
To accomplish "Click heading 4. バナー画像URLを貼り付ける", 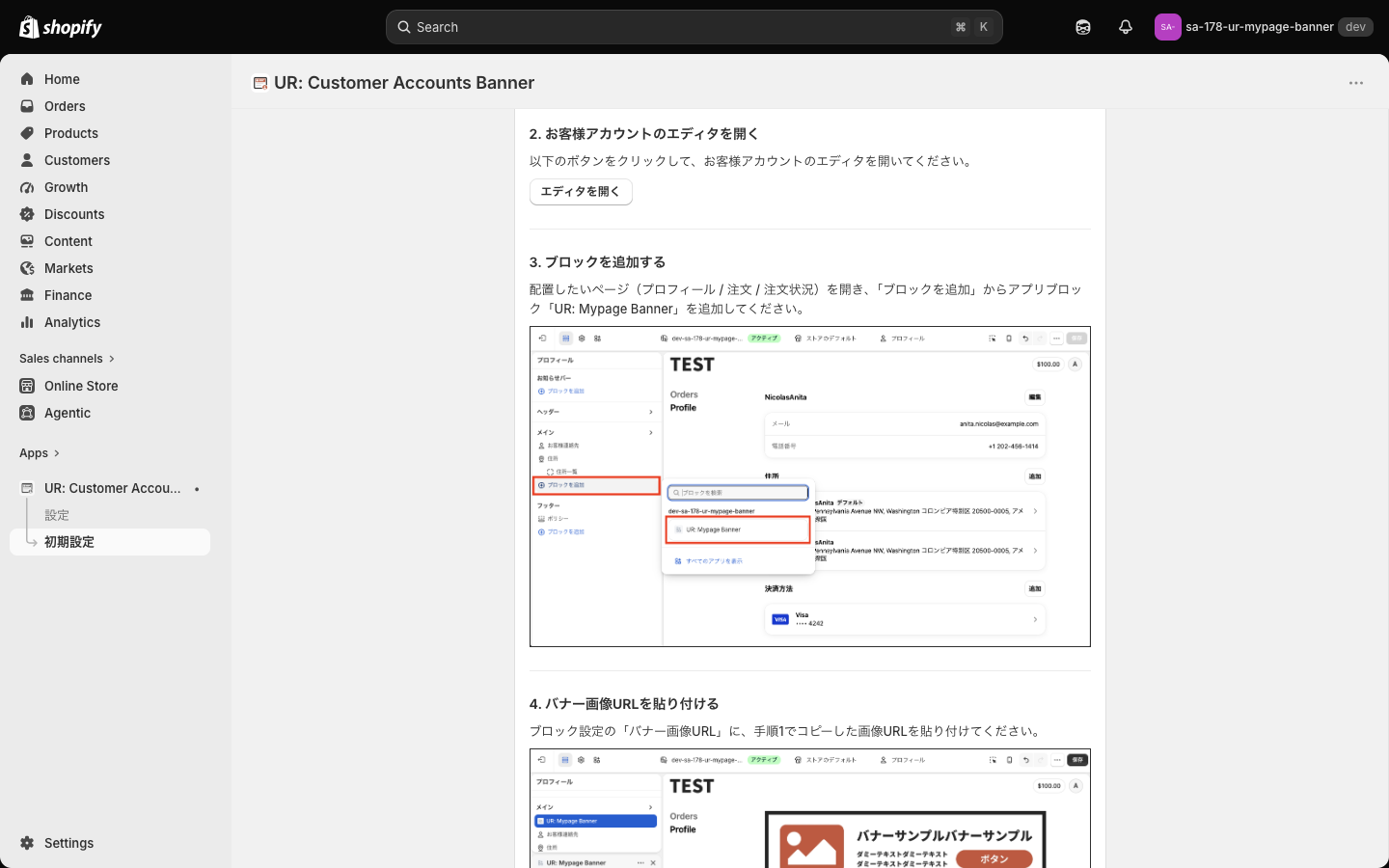I will 624,704.
